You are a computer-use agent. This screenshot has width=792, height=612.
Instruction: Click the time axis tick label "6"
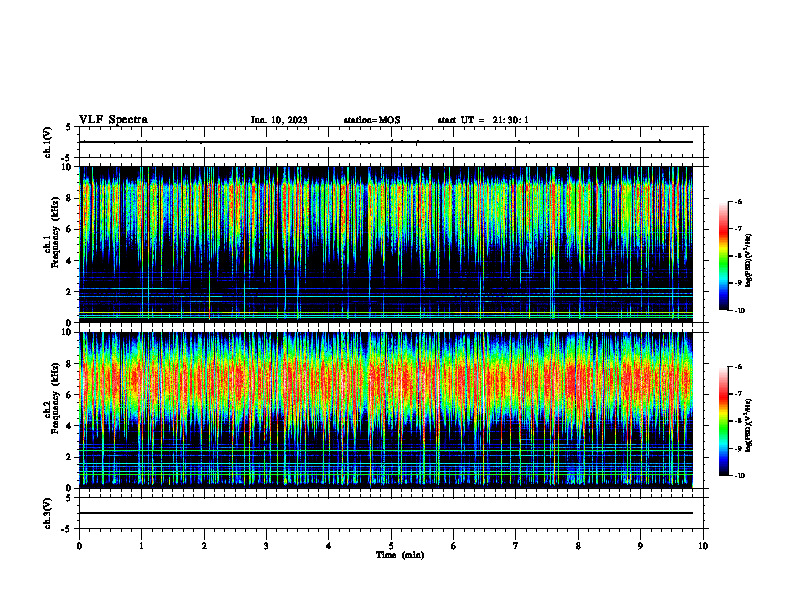(x=454, y=546)
